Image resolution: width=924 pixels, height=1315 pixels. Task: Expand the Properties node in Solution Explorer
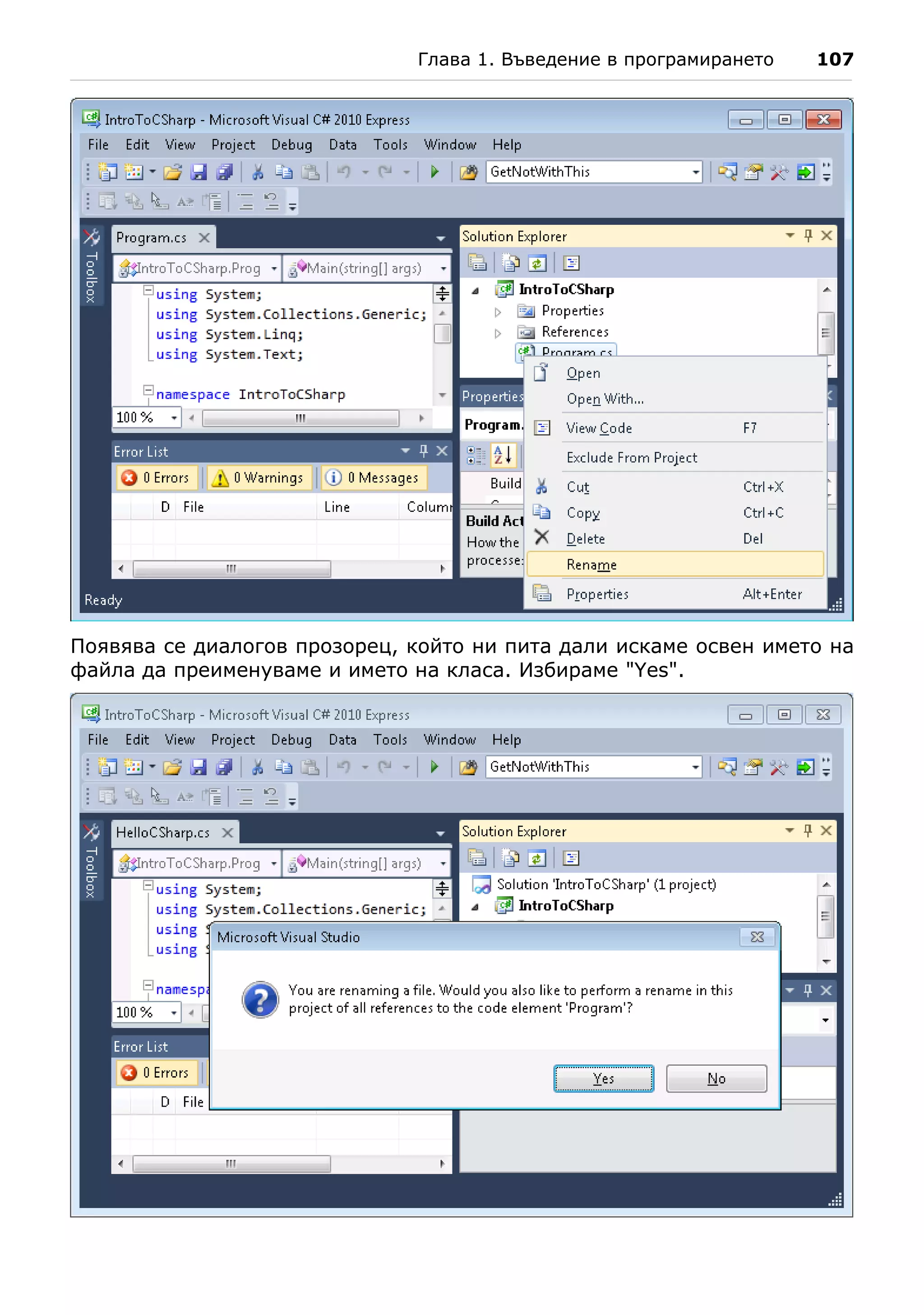coord(498,312)
